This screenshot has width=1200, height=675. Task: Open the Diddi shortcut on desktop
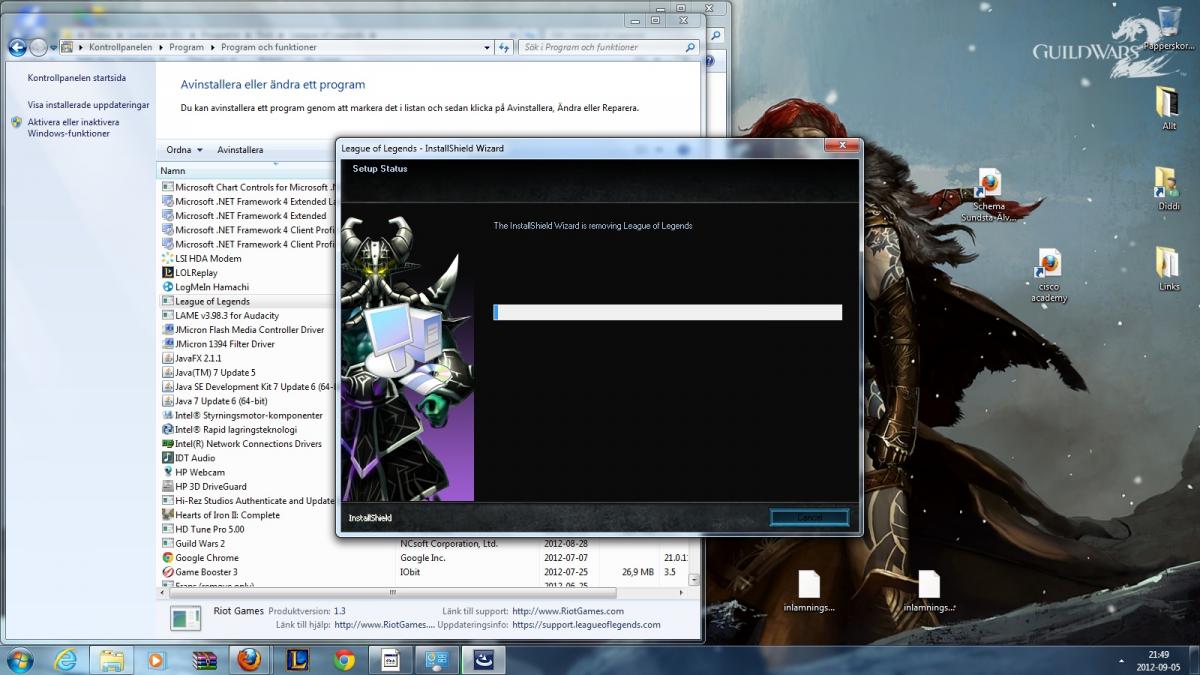pos(1168,189)
